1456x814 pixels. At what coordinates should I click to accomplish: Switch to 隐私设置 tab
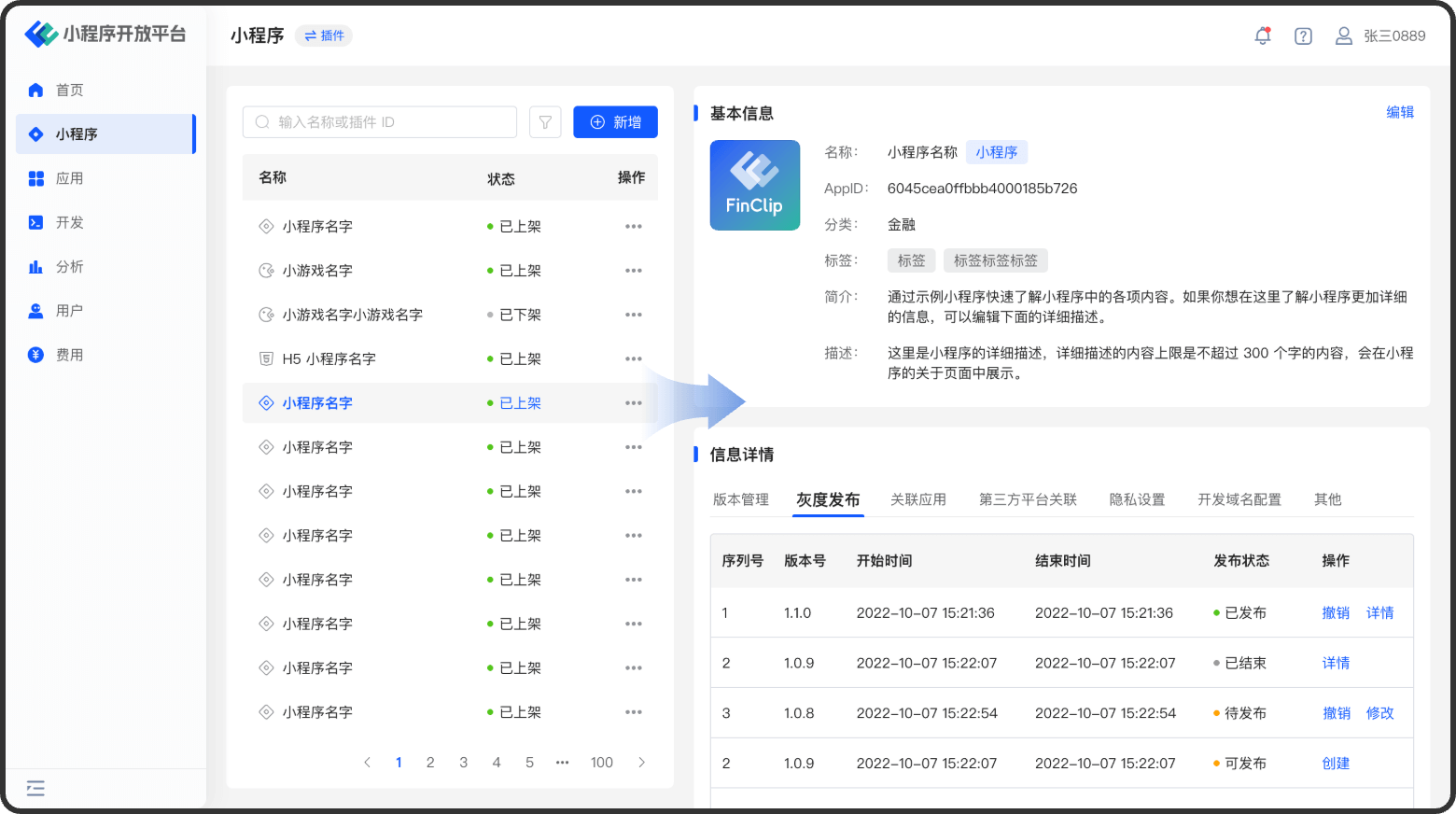pos(1137,500)
